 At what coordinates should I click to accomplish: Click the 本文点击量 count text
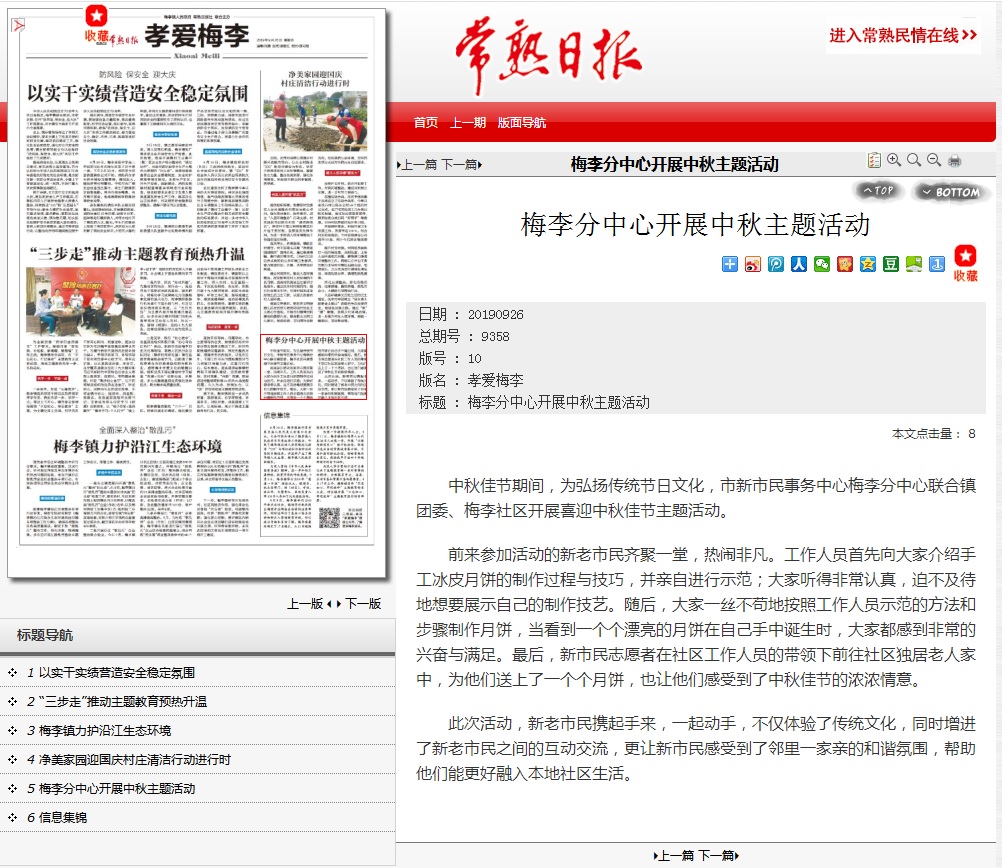coord(934,434)
